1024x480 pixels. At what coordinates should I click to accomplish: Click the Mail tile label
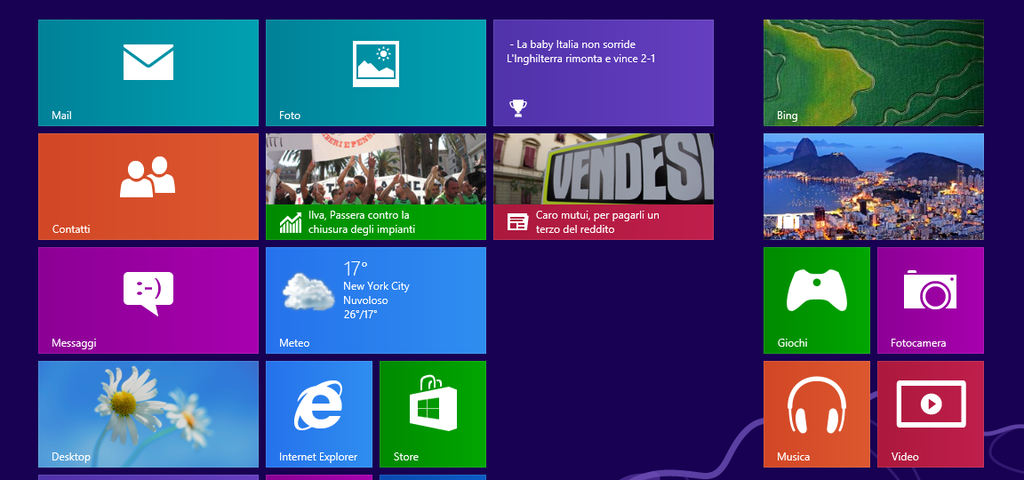[61, 116]
